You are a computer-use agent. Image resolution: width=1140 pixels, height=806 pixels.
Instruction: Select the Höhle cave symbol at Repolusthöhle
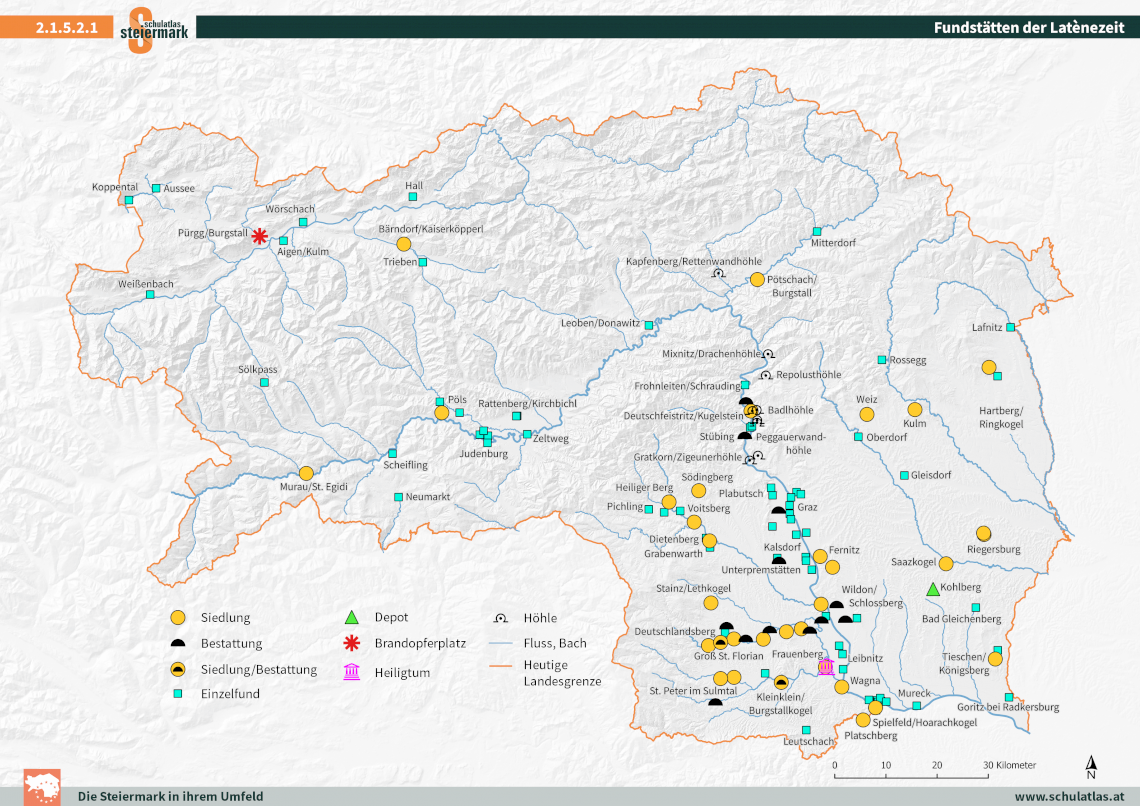pyautogui.click(x=767, y=375)
